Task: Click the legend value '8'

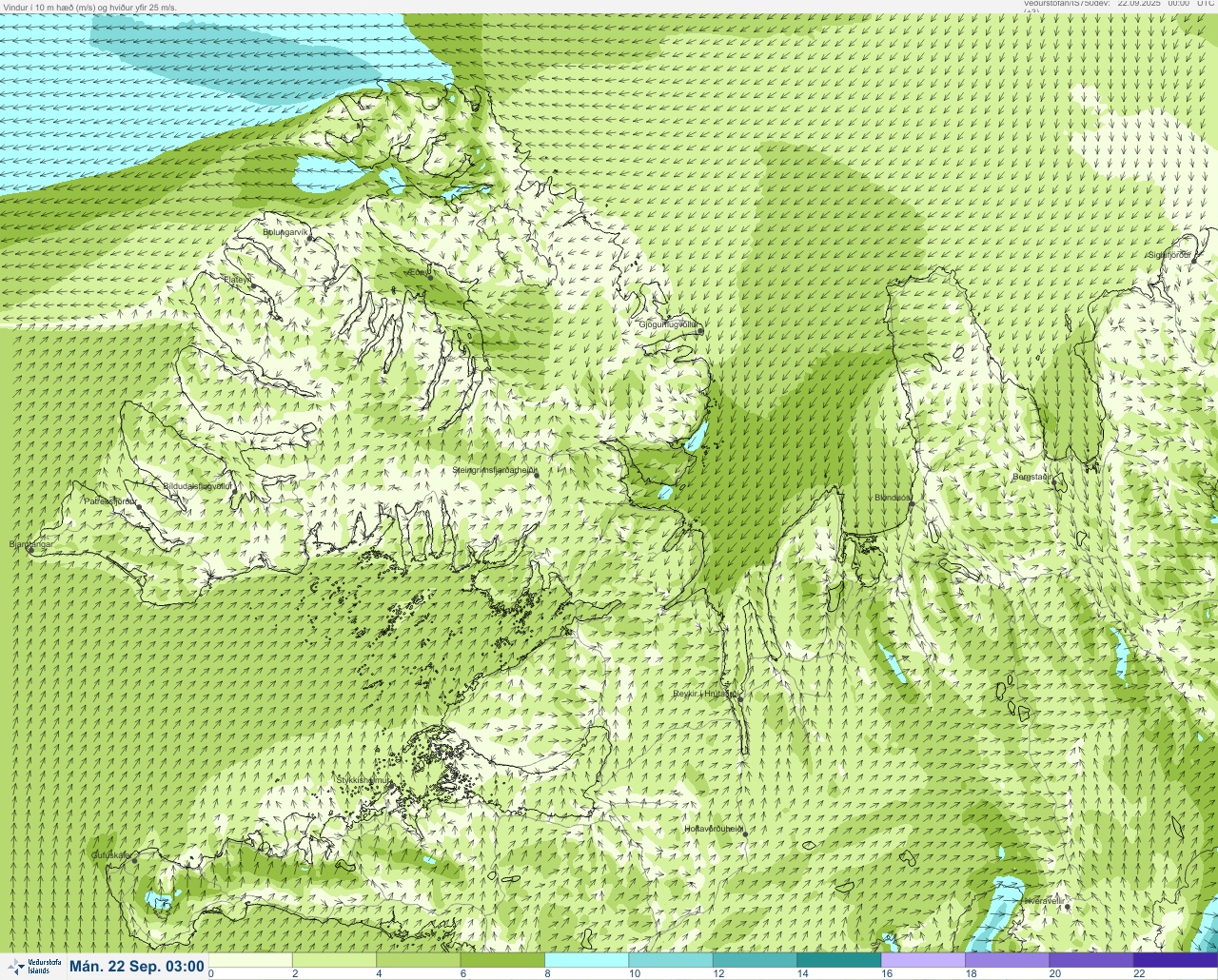Action: tap(547, 974)
